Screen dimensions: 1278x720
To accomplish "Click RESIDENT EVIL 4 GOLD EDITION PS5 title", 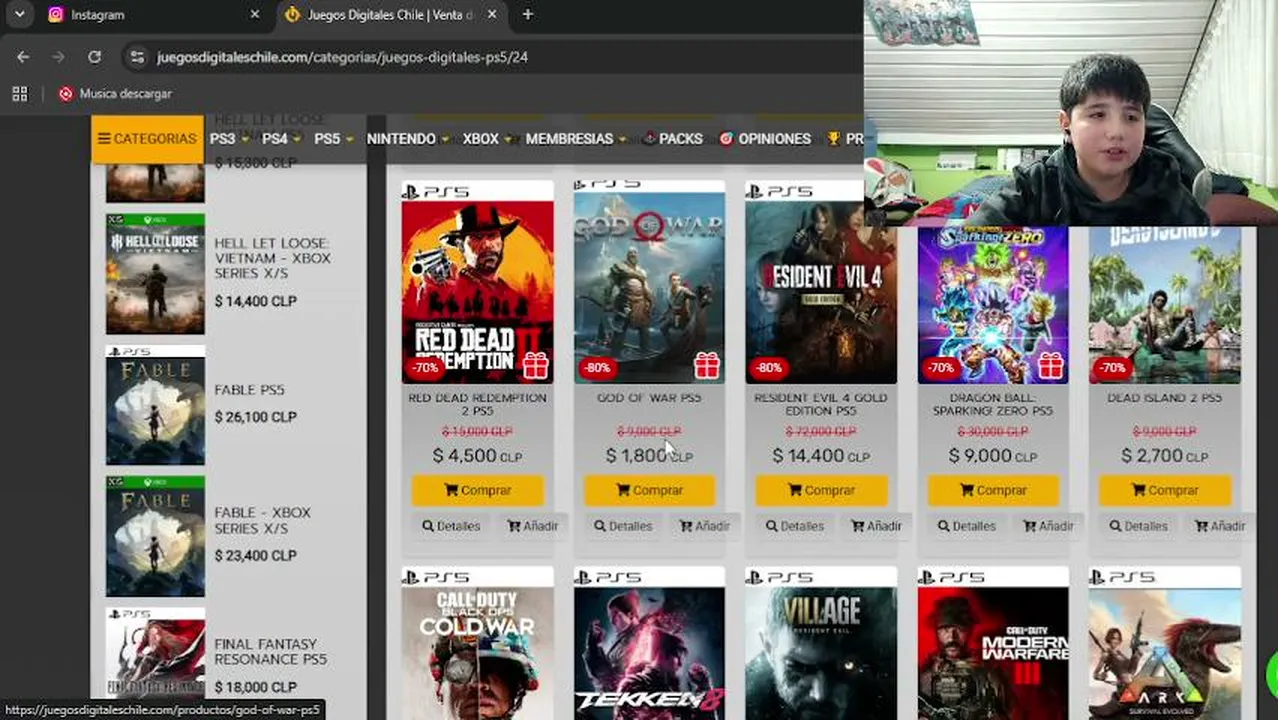I will coord(821,404).
